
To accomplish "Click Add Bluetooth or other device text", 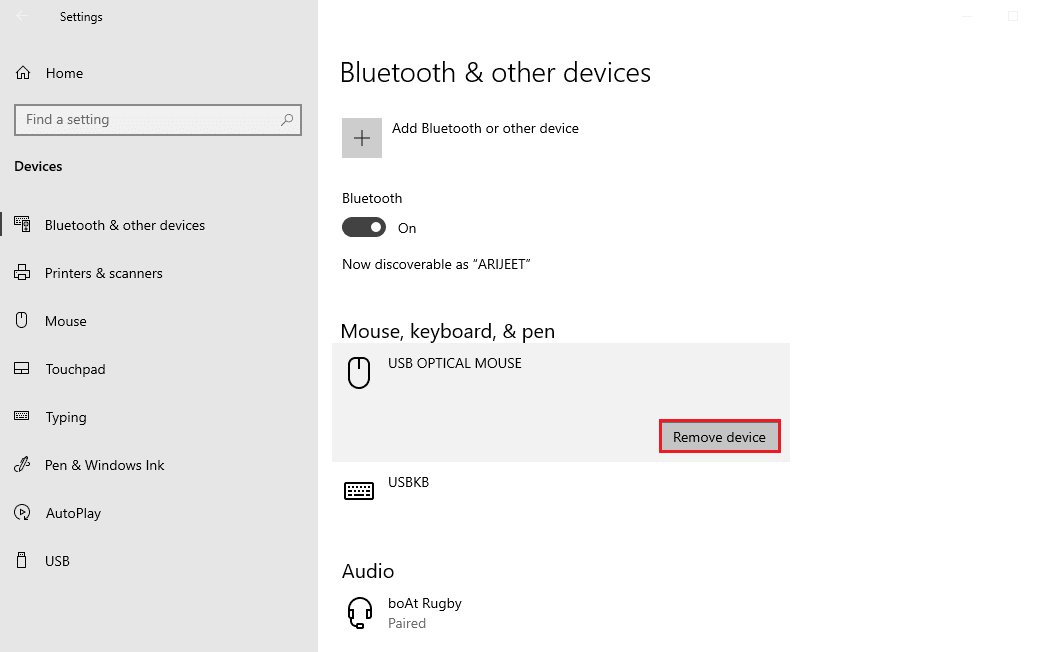I will (485, 128).
